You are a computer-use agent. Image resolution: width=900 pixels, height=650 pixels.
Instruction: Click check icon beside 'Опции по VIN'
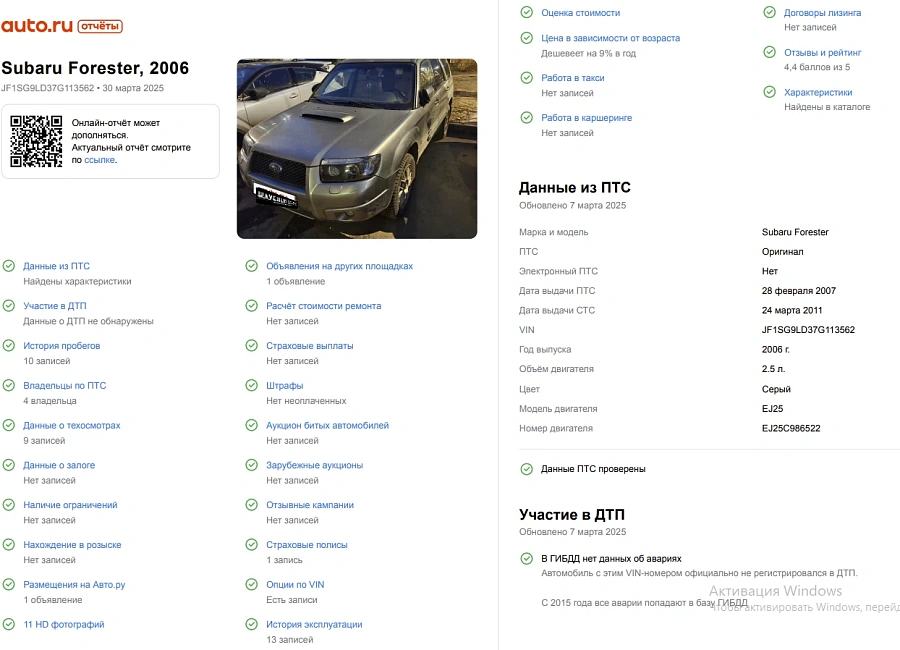tap(251, 585)
